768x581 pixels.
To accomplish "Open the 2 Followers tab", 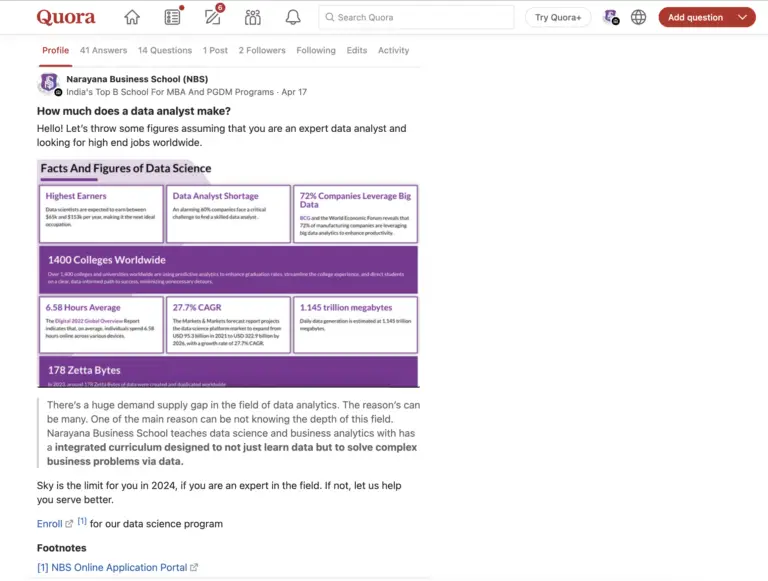I will pos(262,50).
